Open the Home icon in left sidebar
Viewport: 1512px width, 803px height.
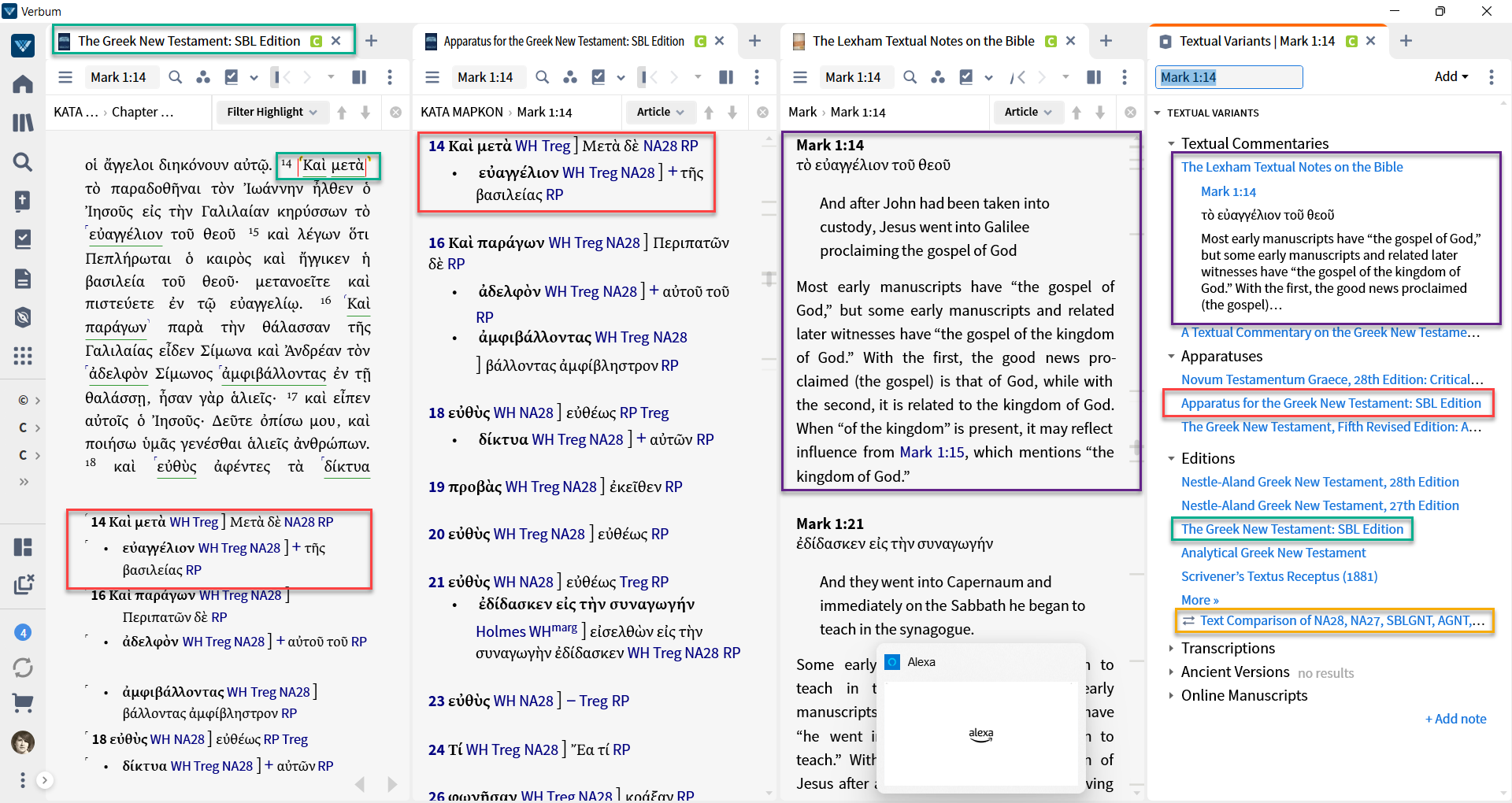pos(23,83)
